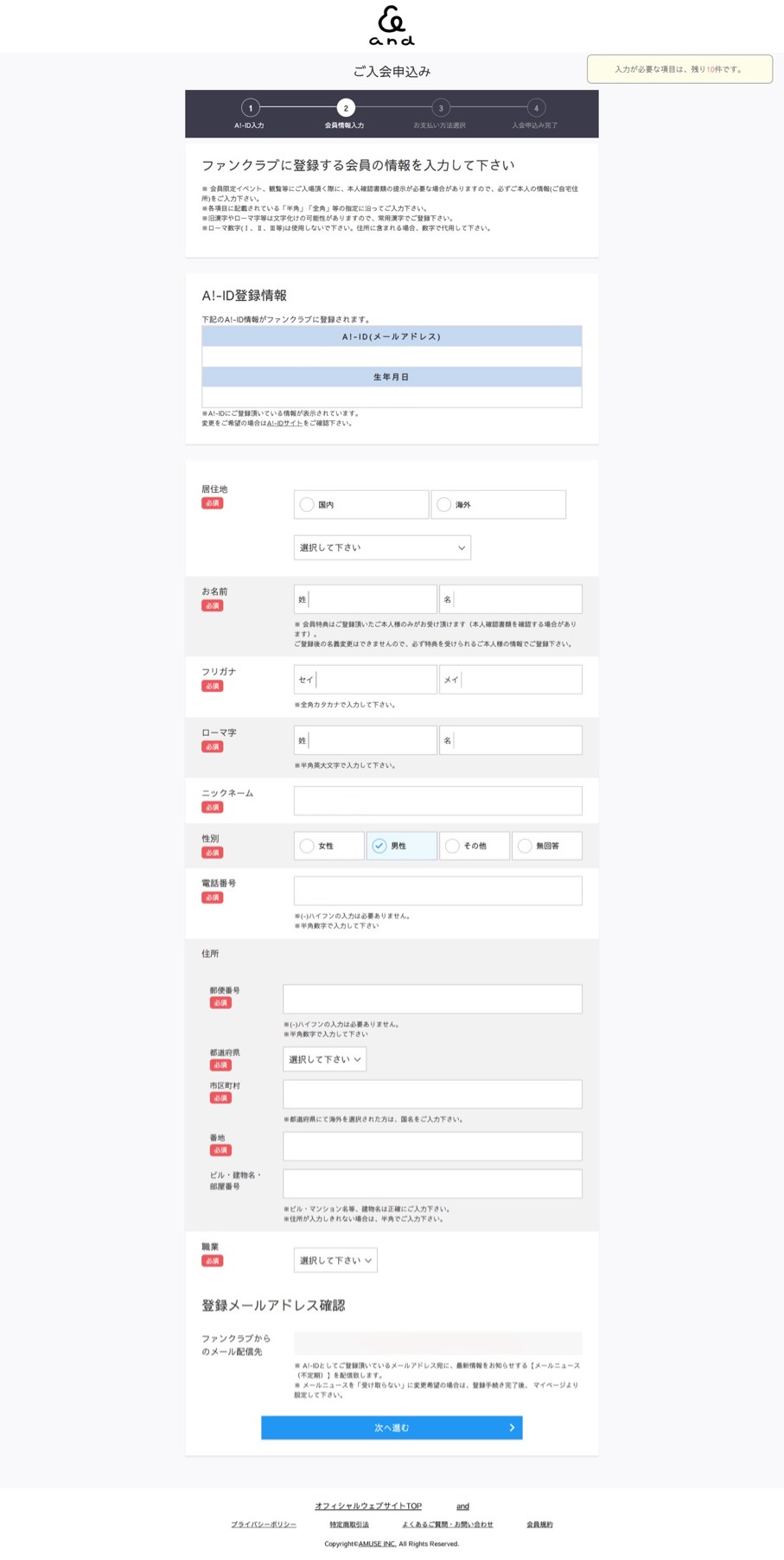
Task: Open オフィシャルウェブサイトTOP footer link
Action: [x=368, y=1506]
